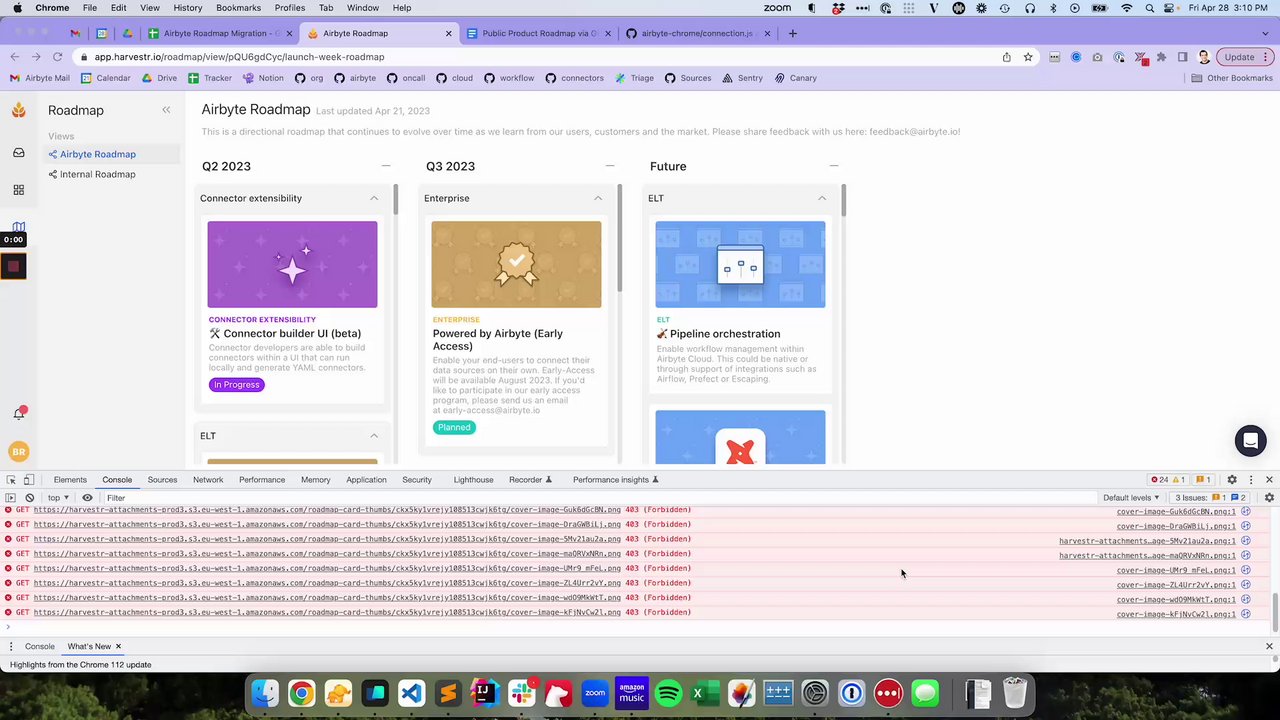Image resolution: width=1280 pixels, height=720 pixels.
Task: Open Slack from the Dock
Action: click(x=521, y=693)
